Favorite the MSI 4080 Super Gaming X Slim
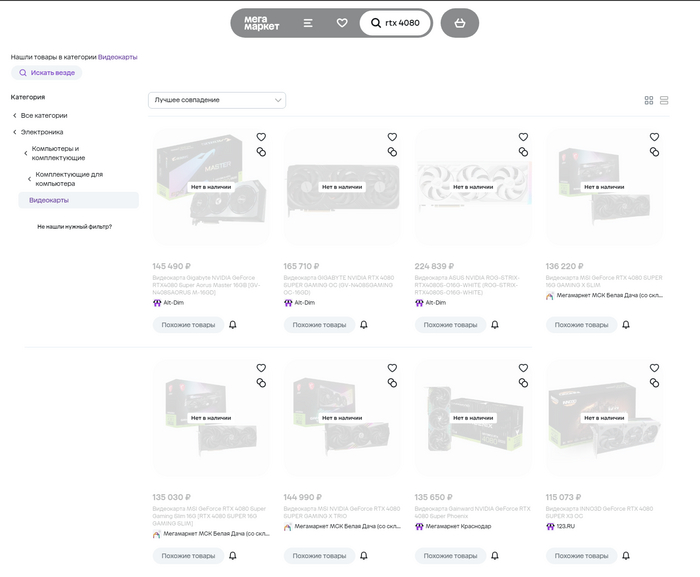700x577 pixels. click(x=654, y=137)
